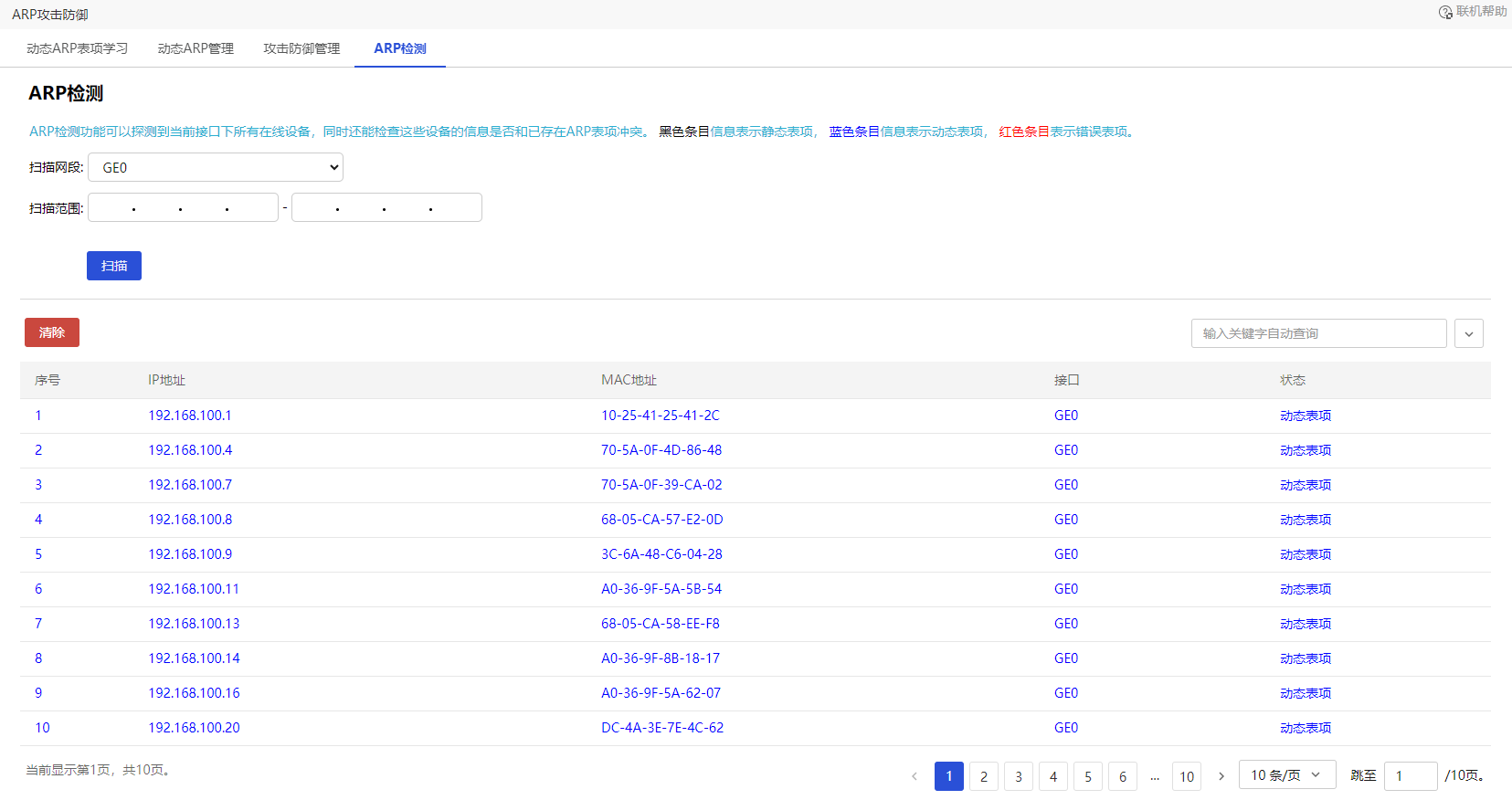Switch to the 动态ARP表项学习 tab

[x=78, y=48]
